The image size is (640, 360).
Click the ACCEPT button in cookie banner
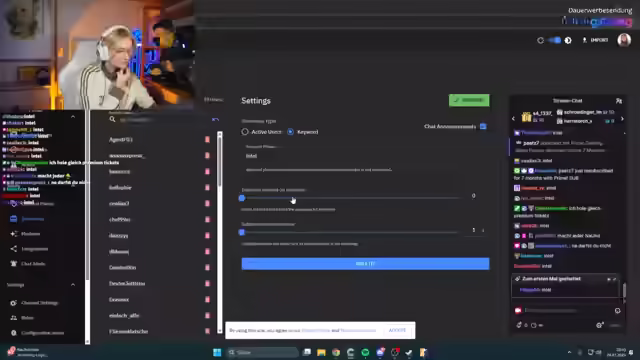pos(397,330)
